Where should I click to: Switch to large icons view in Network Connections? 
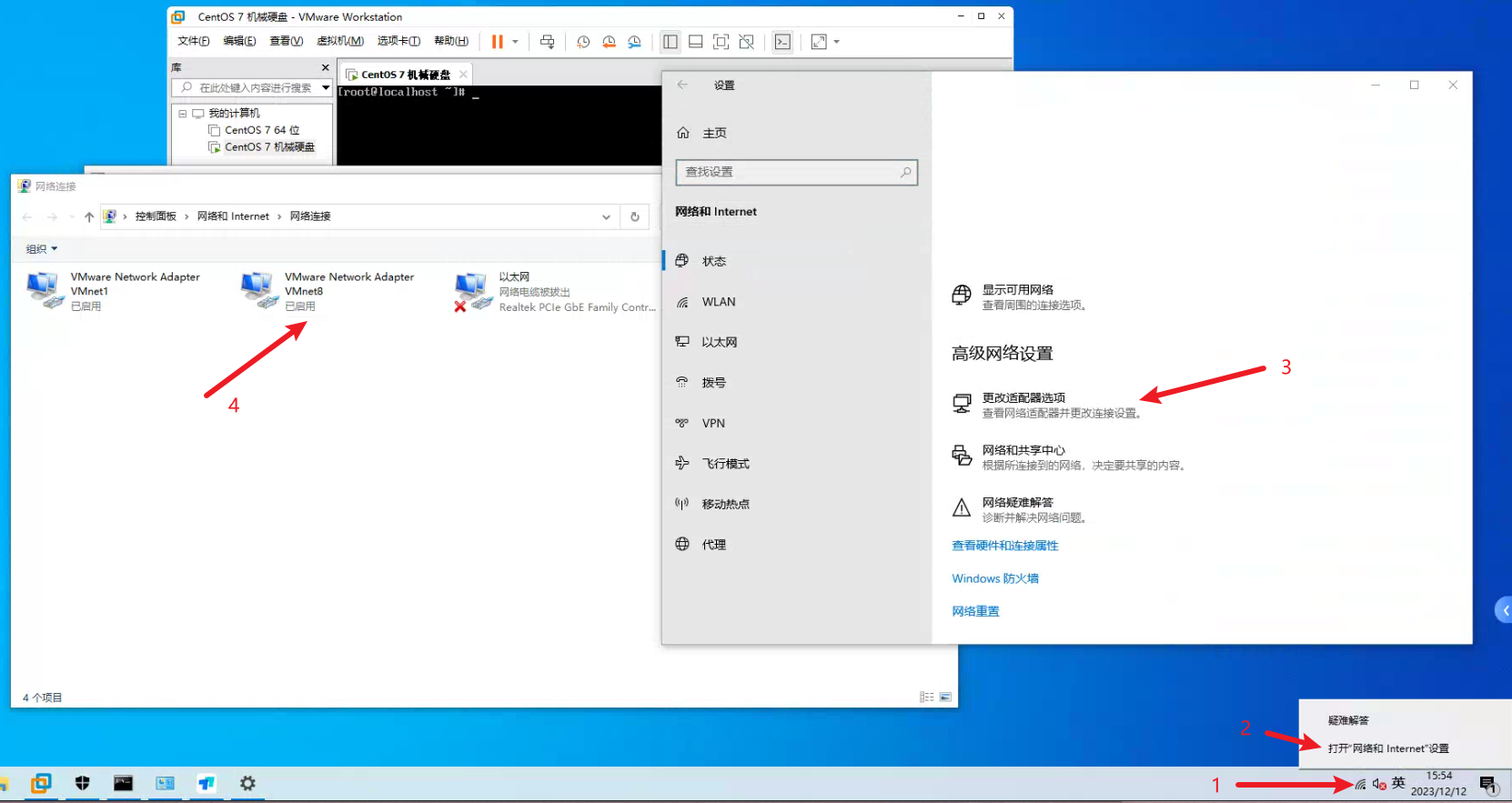point(945,698)
